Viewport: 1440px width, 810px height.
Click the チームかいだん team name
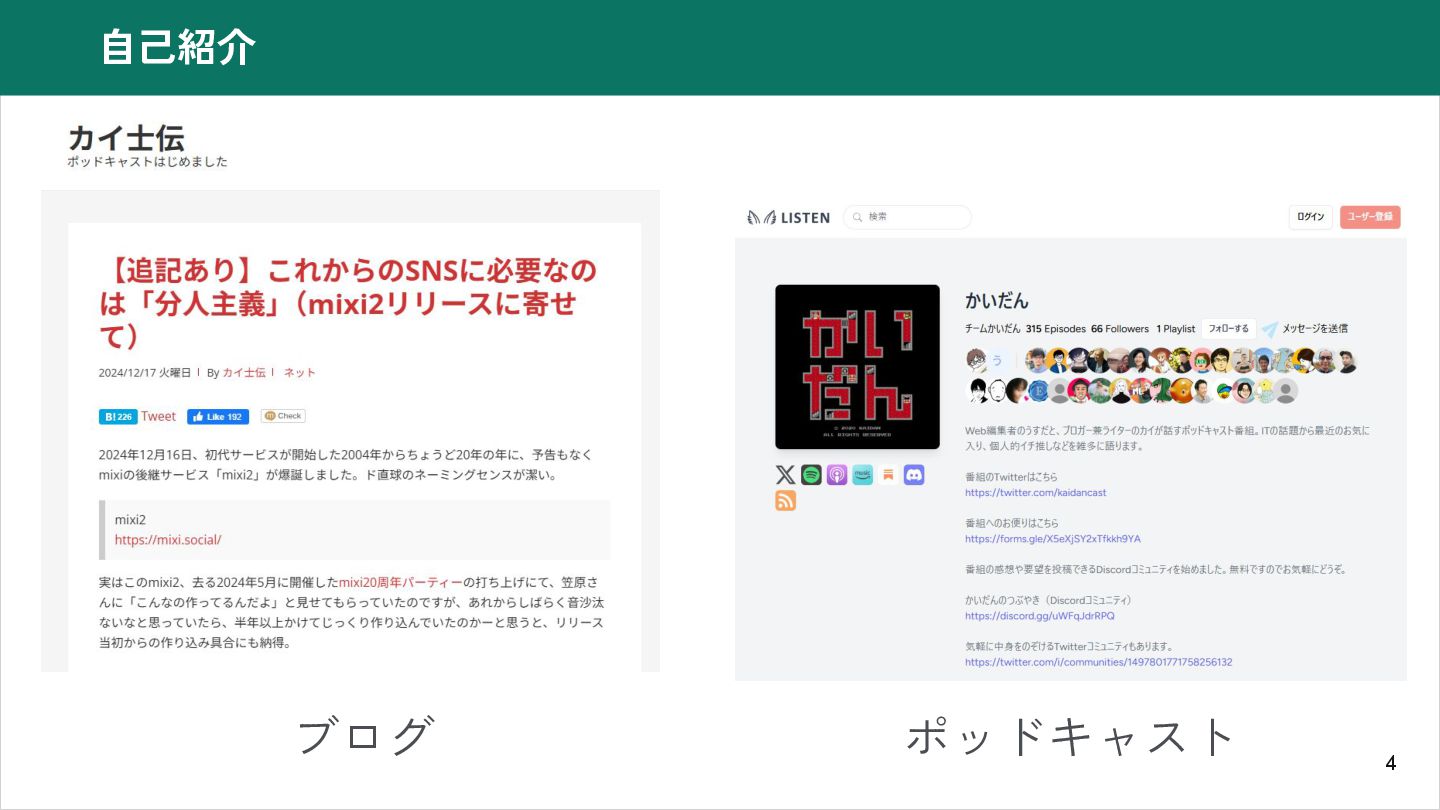pyautogui.click(x=993, y=329)
